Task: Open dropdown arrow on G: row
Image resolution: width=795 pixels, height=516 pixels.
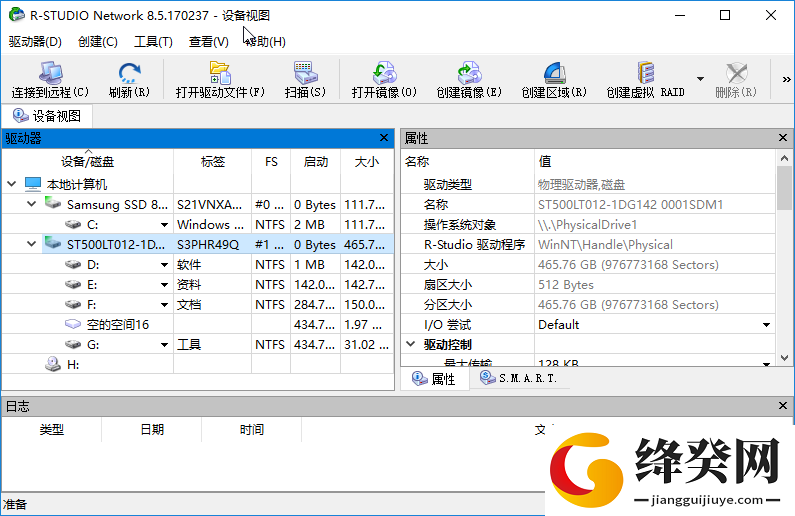Action: pyautogui.click(x=164, y=345)
